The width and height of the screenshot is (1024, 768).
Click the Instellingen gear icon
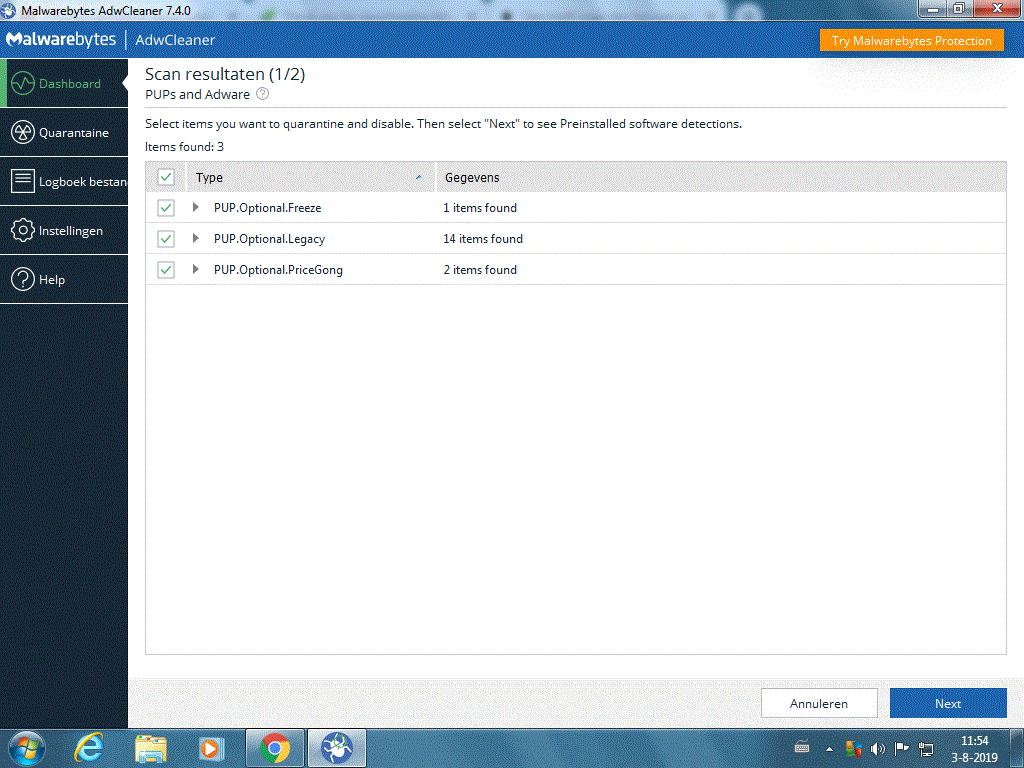[23, 231]
